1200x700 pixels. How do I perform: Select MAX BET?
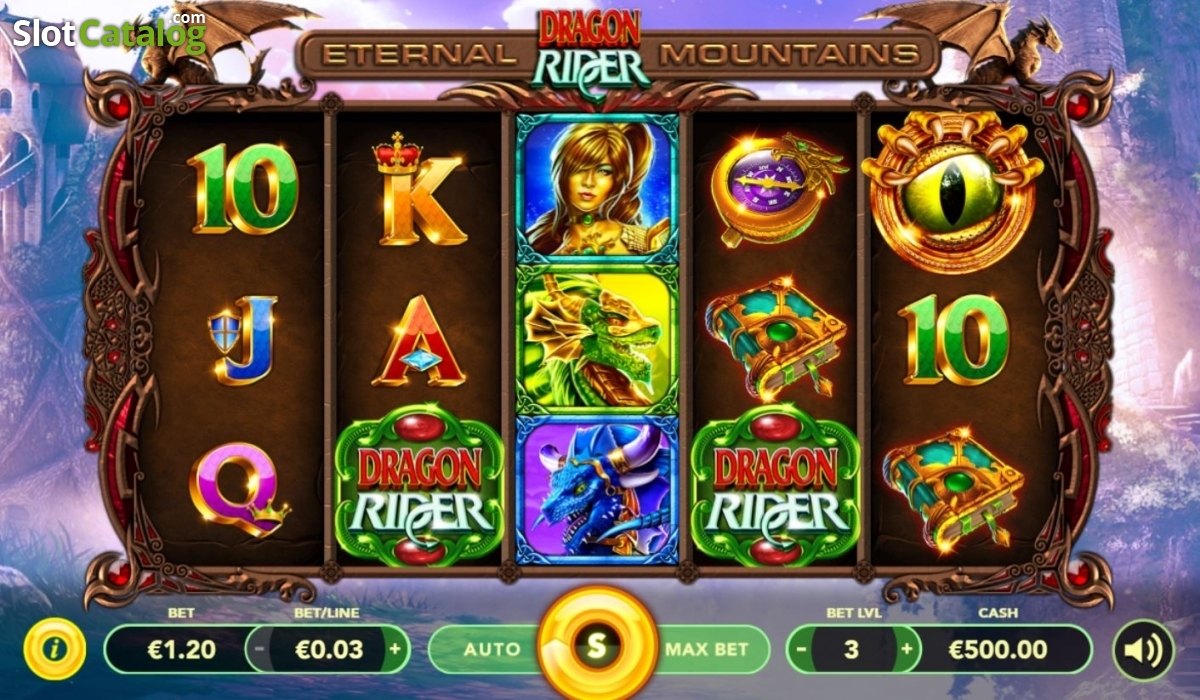tap(710, 649)
